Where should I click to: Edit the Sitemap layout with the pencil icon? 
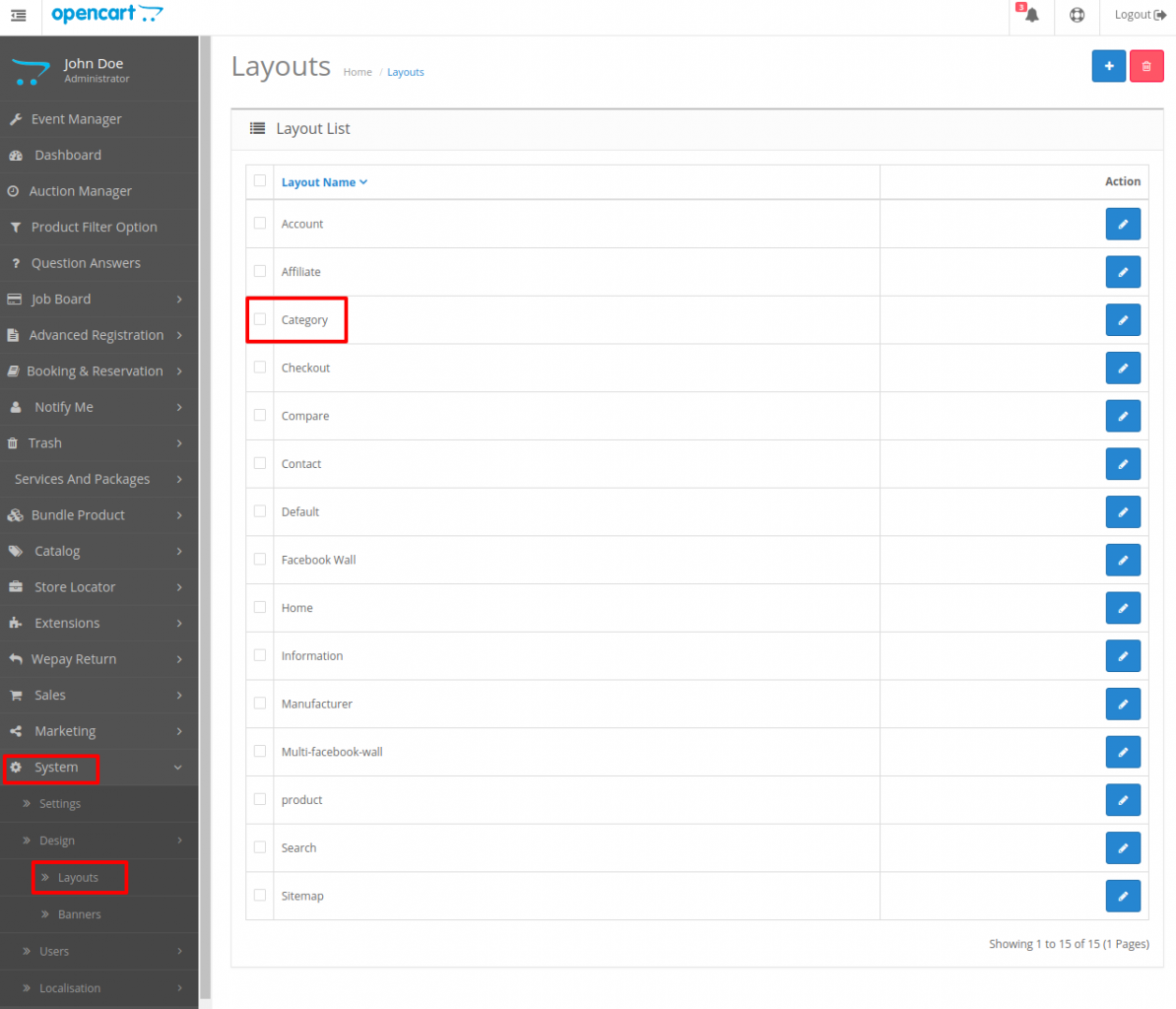[1123, 896]
